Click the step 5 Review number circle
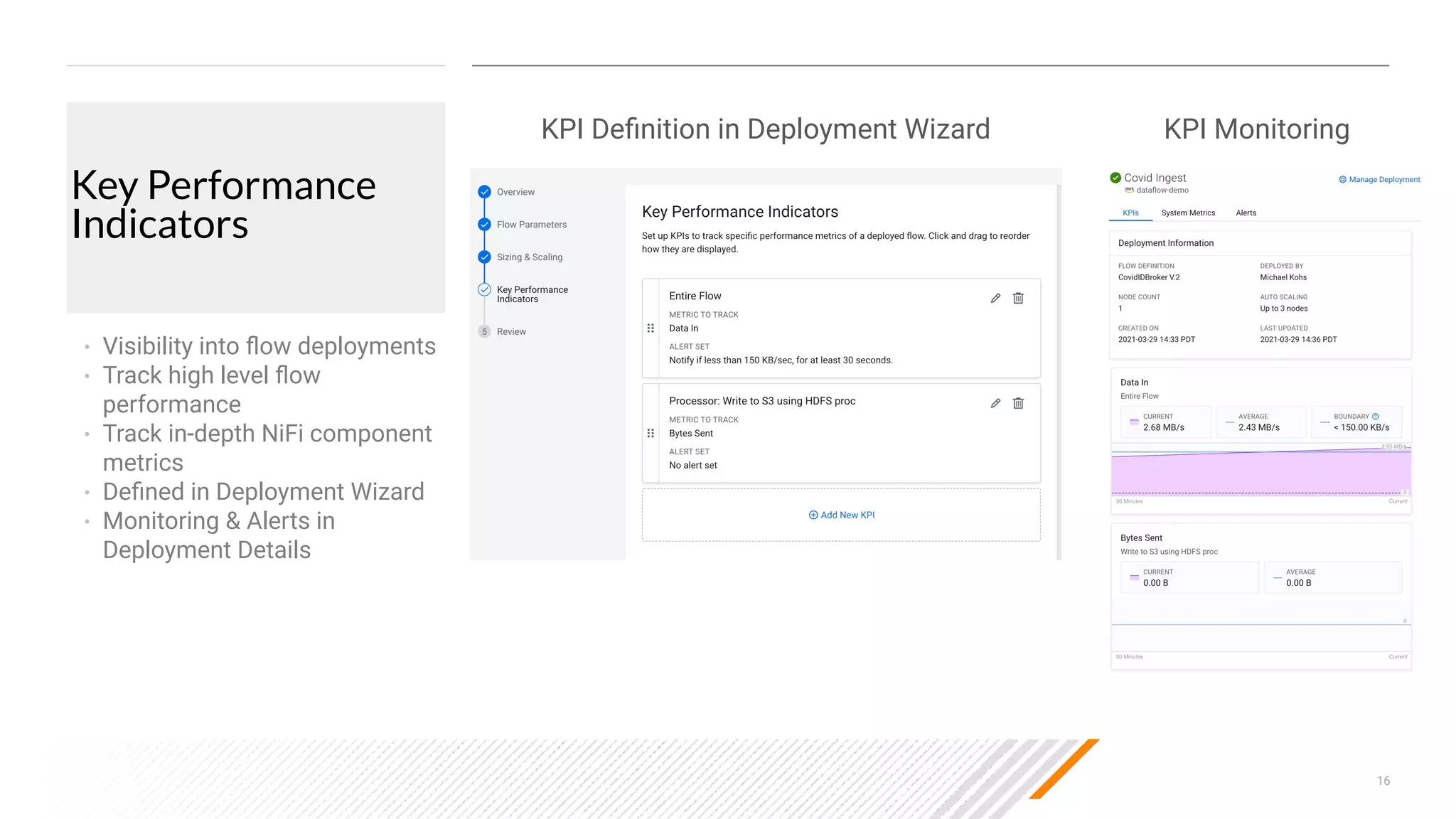 click(x=484, y=332)
